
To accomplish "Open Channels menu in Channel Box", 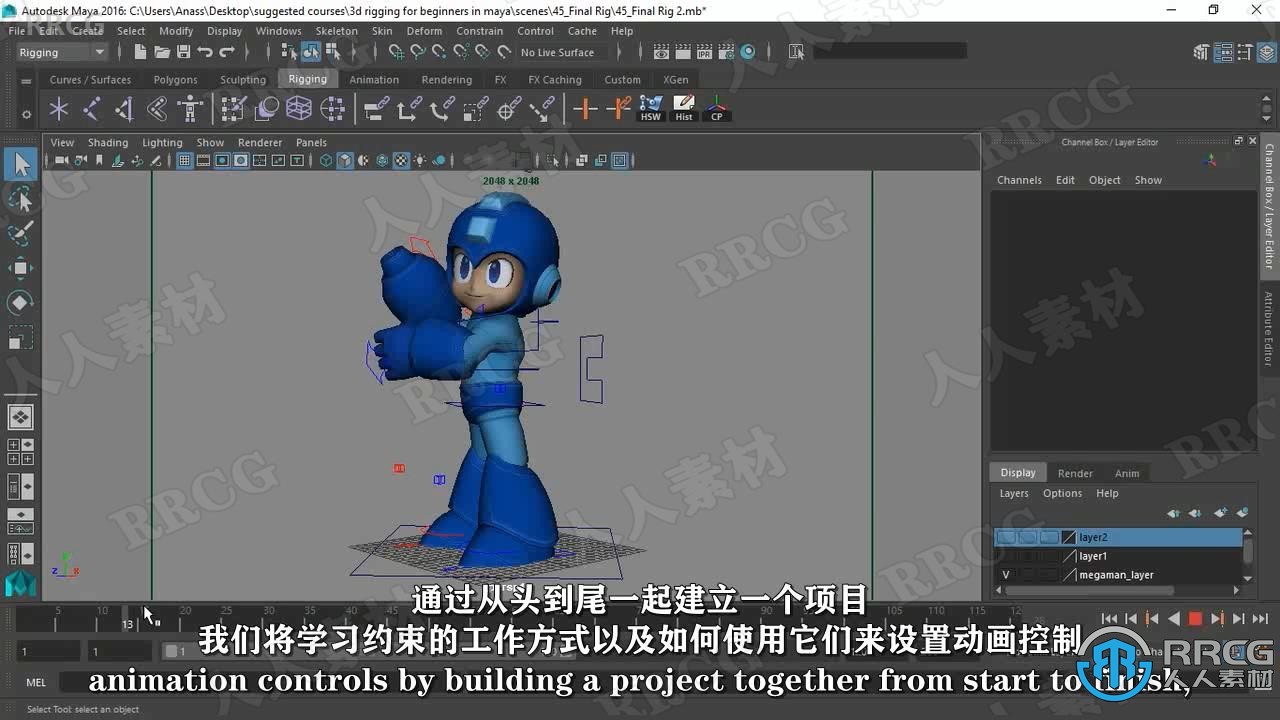I will pos(1019,180).
